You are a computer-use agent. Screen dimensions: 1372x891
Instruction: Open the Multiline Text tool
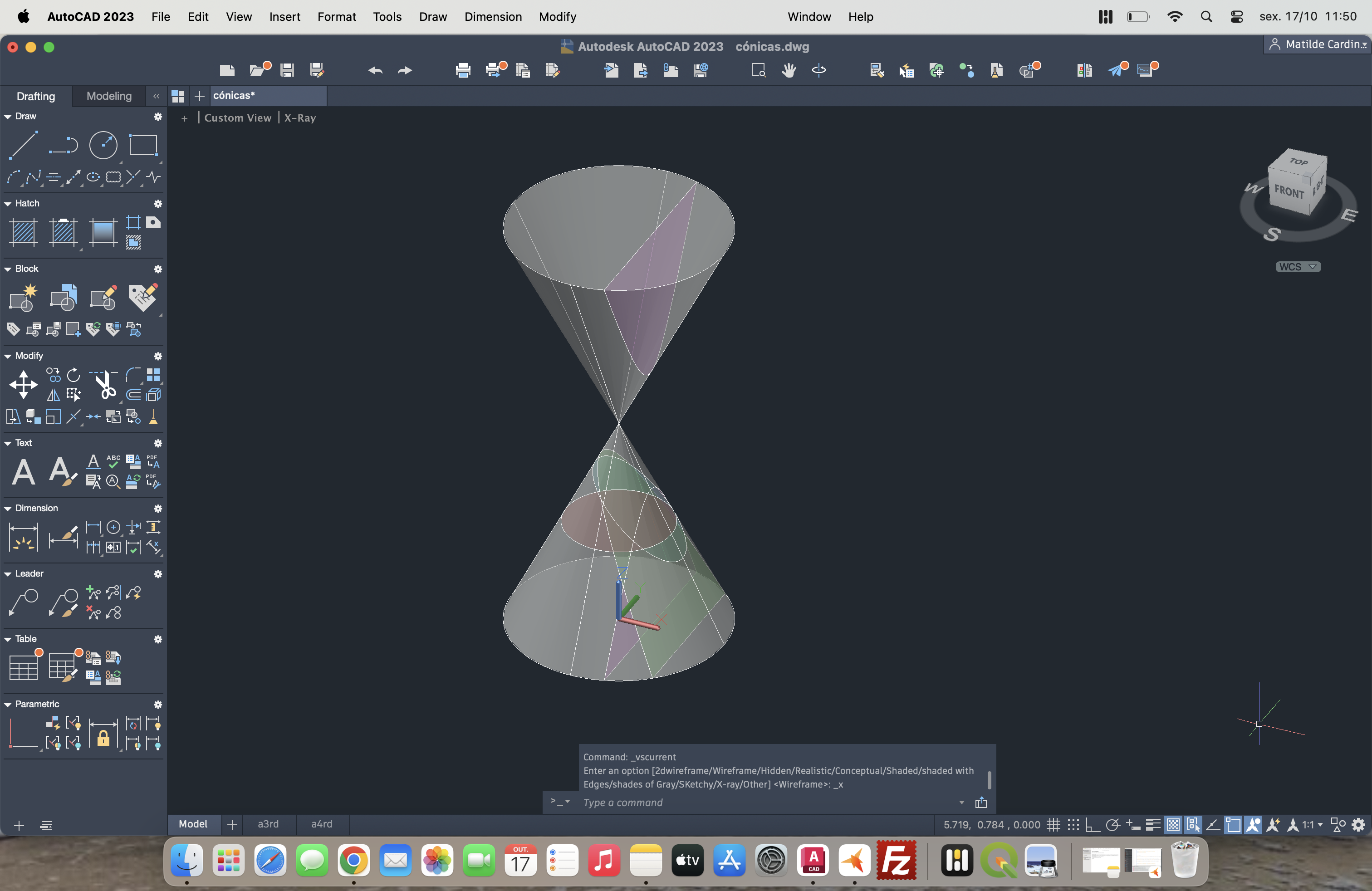click(23, 472)
